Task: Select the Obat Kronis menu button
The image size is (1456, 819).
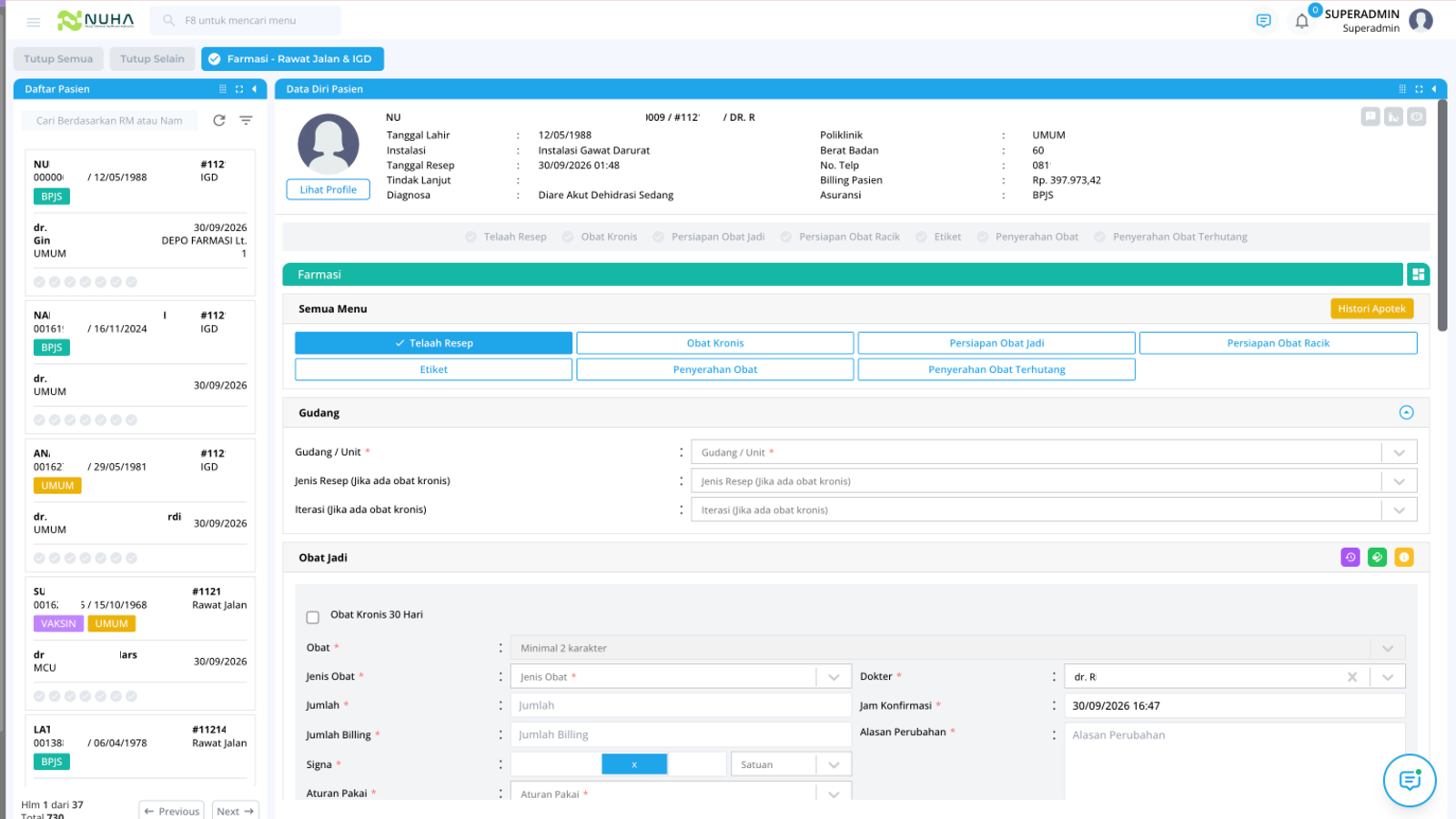Action: pyautogui.click(x=715, y=343)
